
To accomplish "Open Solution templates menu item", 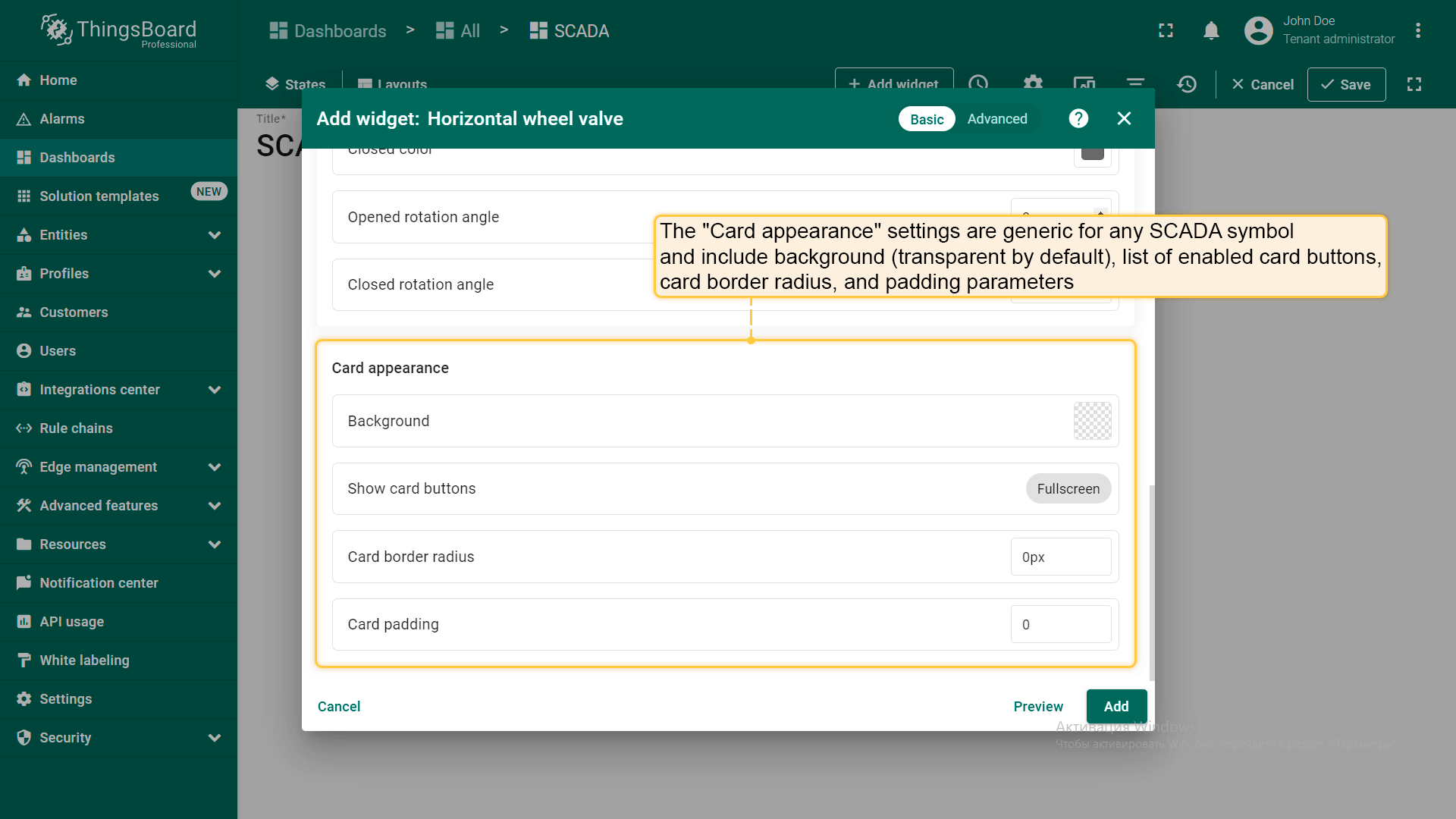I will coord(99,196).
